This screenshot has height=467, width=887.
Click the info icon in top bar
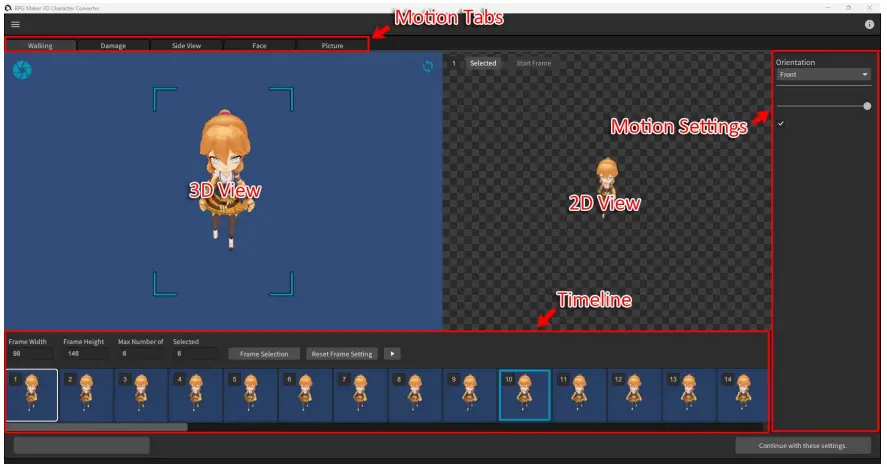click(869, 24)
